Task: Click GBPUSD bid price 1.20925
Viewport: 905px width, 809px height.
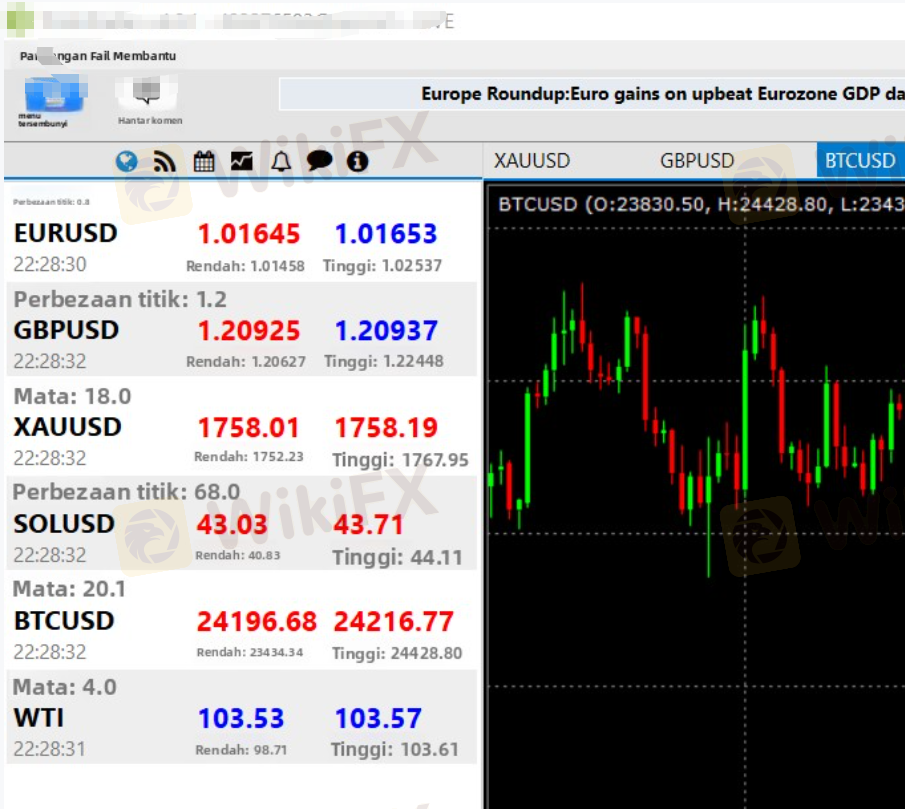Action: (x=249, y=331)
